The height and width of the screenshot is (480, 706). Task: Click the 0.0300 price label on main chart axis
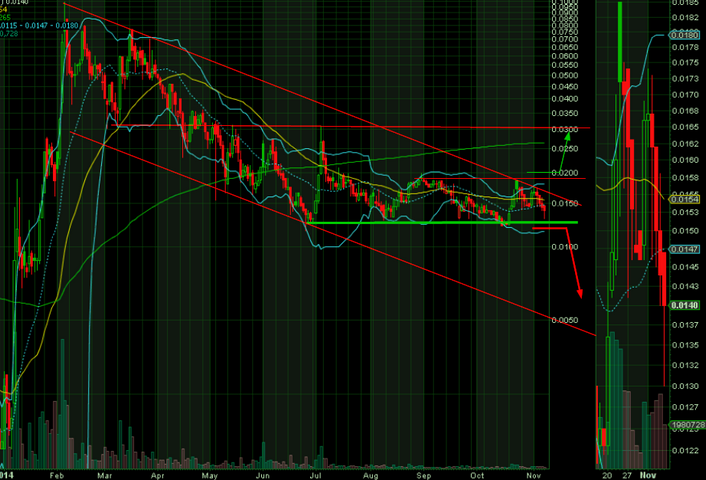pyautogui.click(x=565, y=130)
